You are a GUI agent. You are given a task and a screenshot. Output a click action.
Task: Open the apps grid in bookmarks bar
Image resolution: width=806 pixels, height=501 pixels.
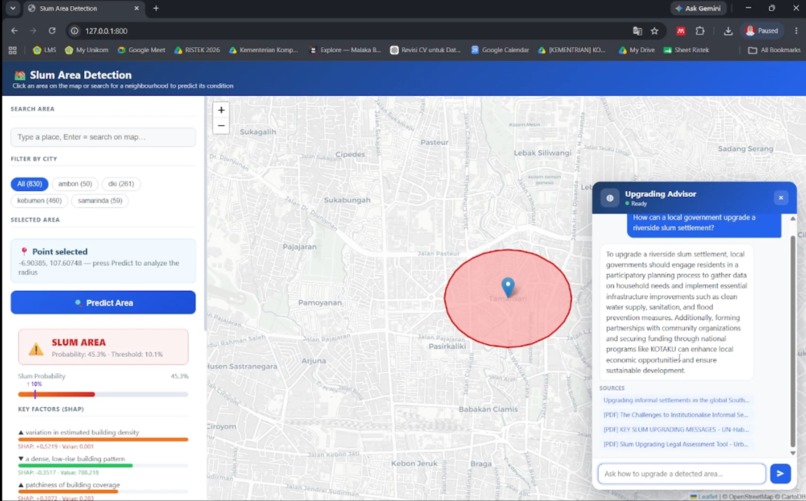click(13, 50)
